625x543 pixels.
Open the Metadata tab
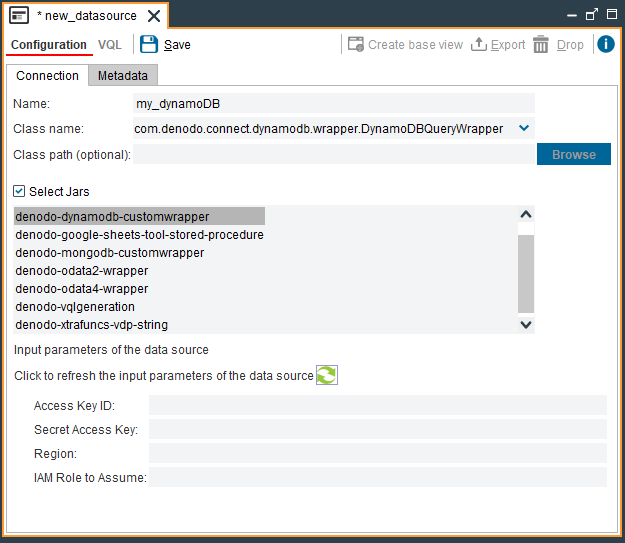123,75
